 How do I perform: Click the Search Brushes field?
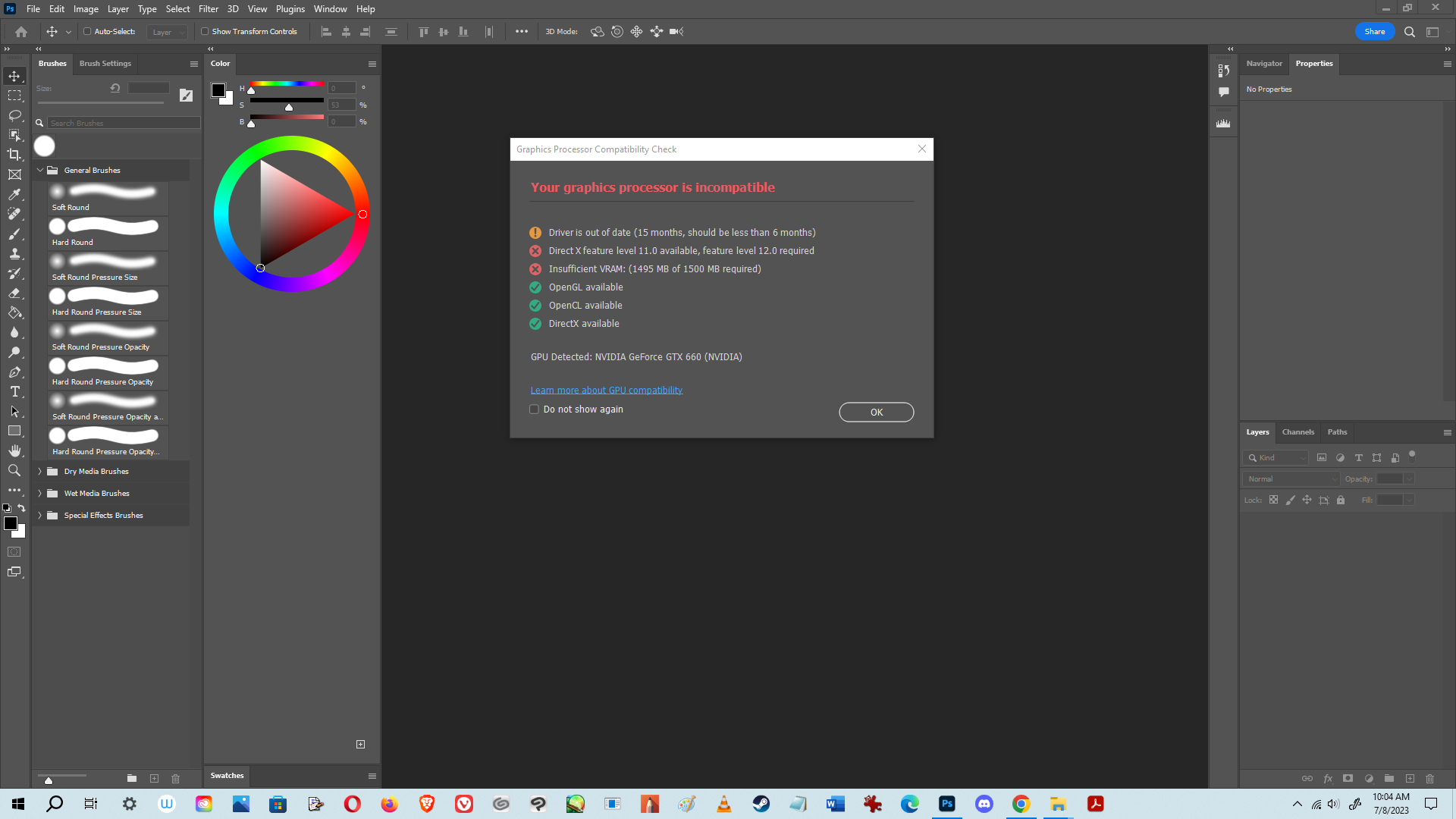(124, 123)
